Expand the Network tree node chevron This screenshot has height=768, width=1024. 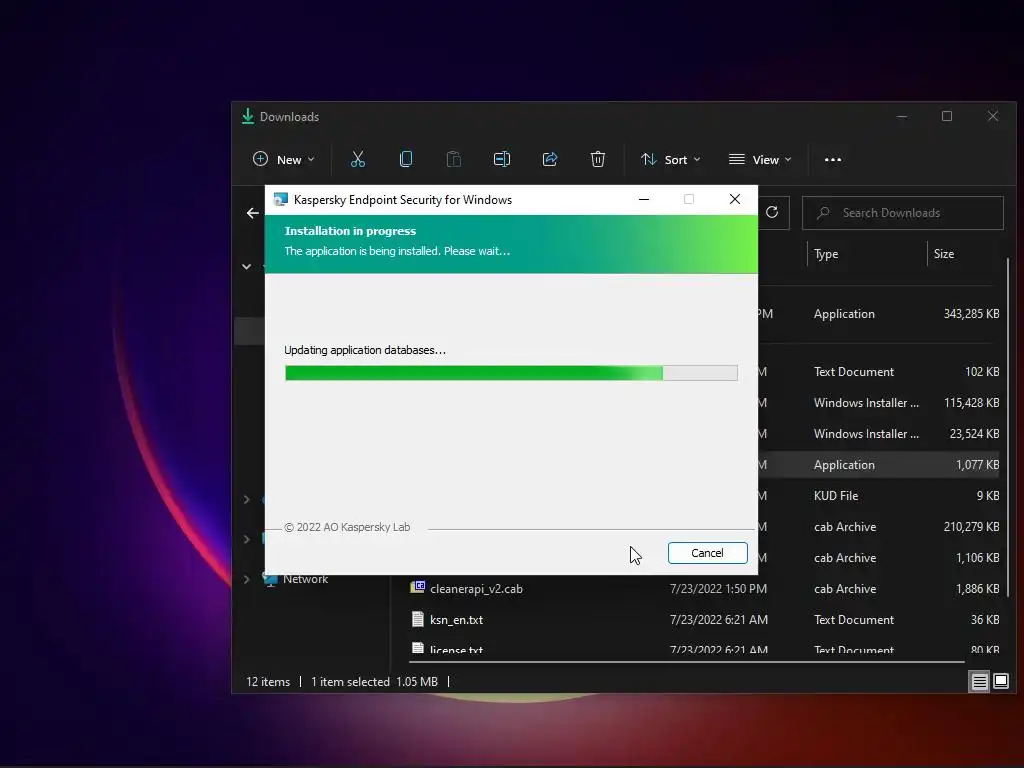point(247,579)
